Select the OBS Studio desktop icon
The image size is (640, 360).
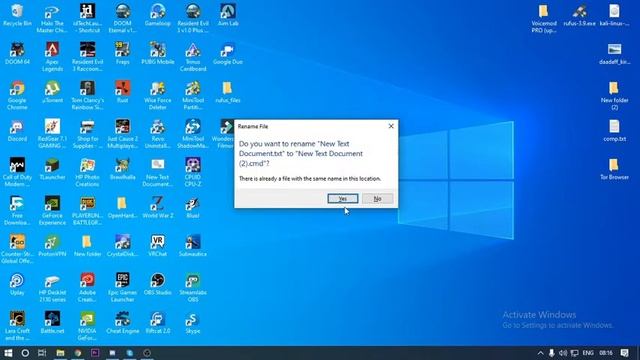(x=158, y=284)
